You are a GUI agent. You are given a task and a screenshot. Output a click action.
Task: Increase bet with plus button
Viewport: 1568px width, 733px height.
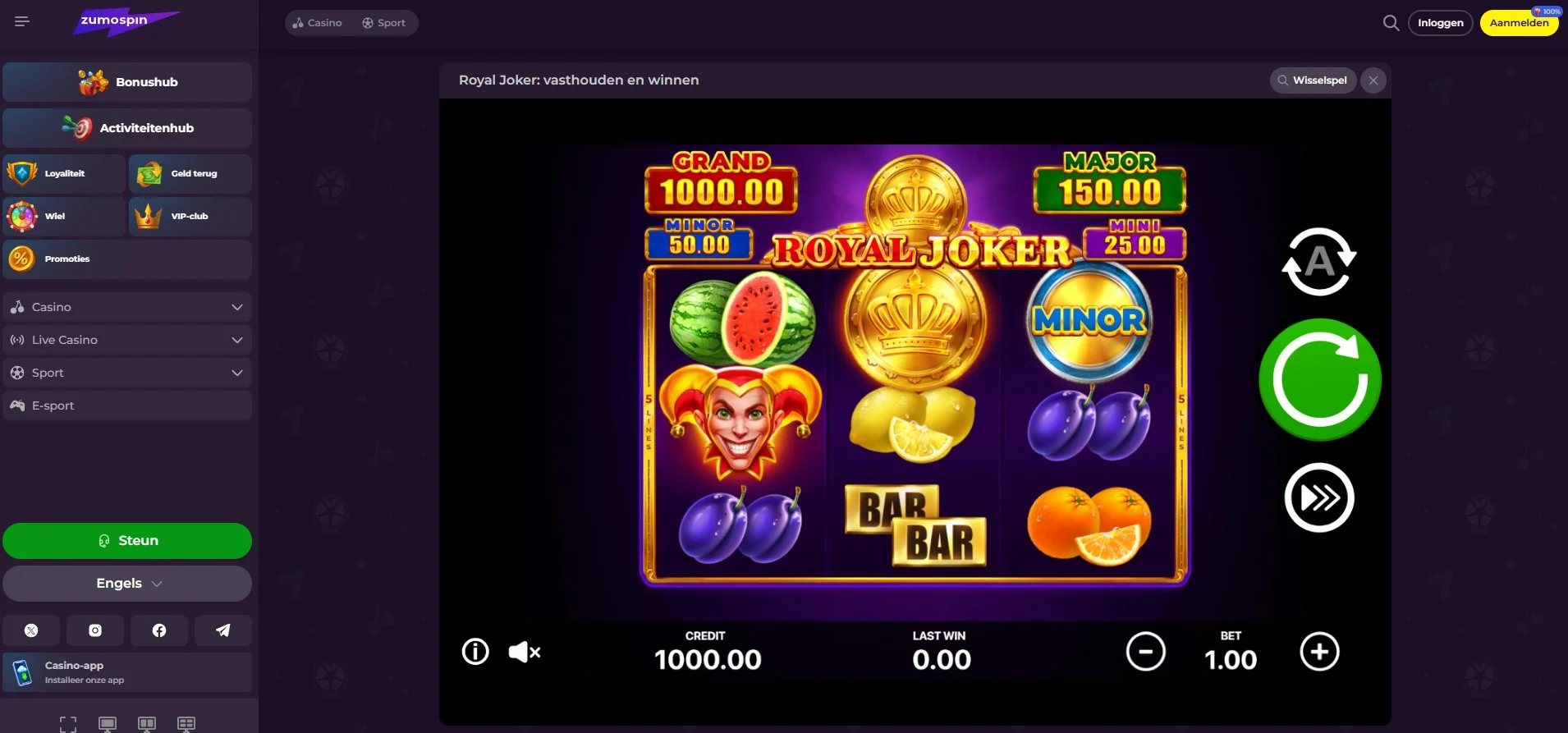tap(1319, 652)
